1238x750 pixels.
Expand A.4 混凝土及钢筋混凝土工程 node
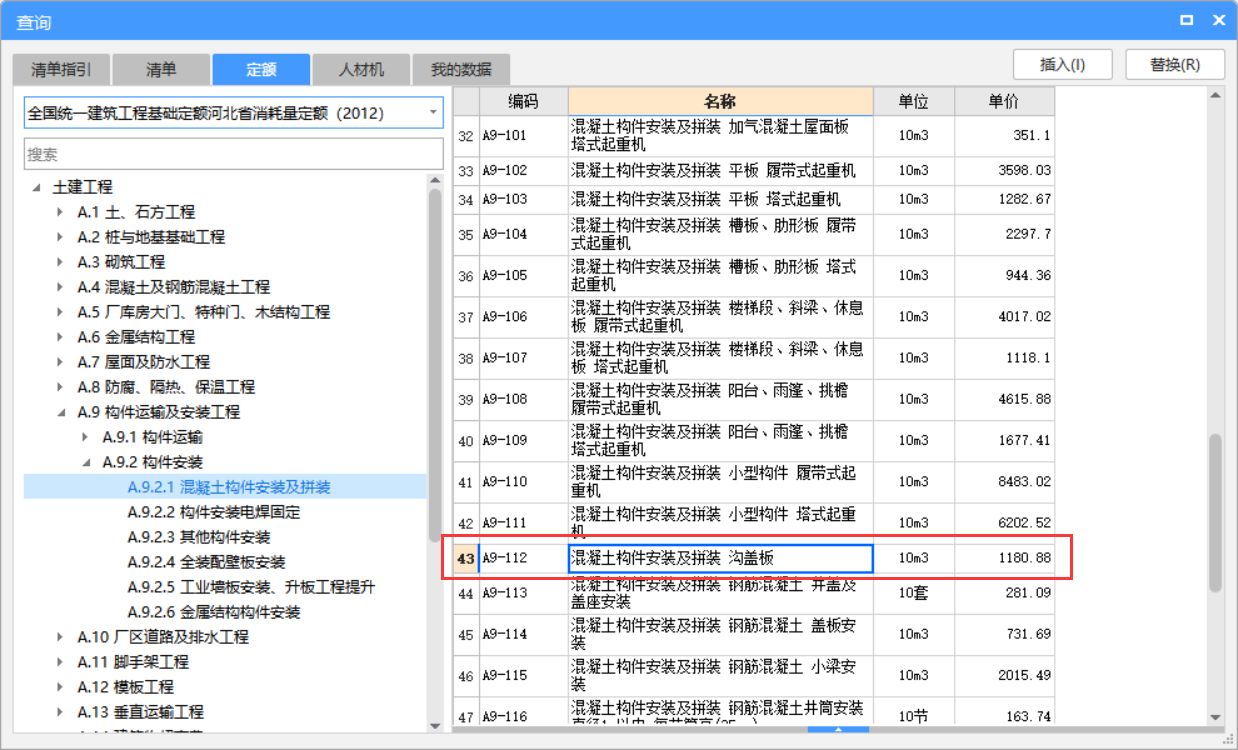point(61,287)
